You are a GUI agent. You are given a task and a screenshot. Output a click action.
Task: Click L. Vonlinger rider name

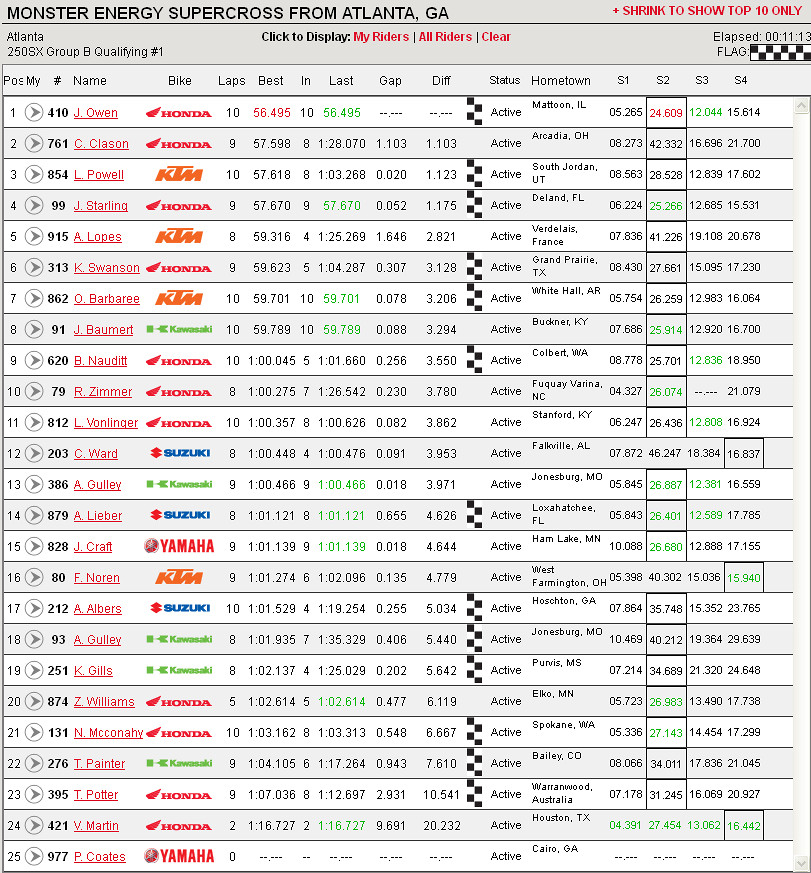[106, 423]
